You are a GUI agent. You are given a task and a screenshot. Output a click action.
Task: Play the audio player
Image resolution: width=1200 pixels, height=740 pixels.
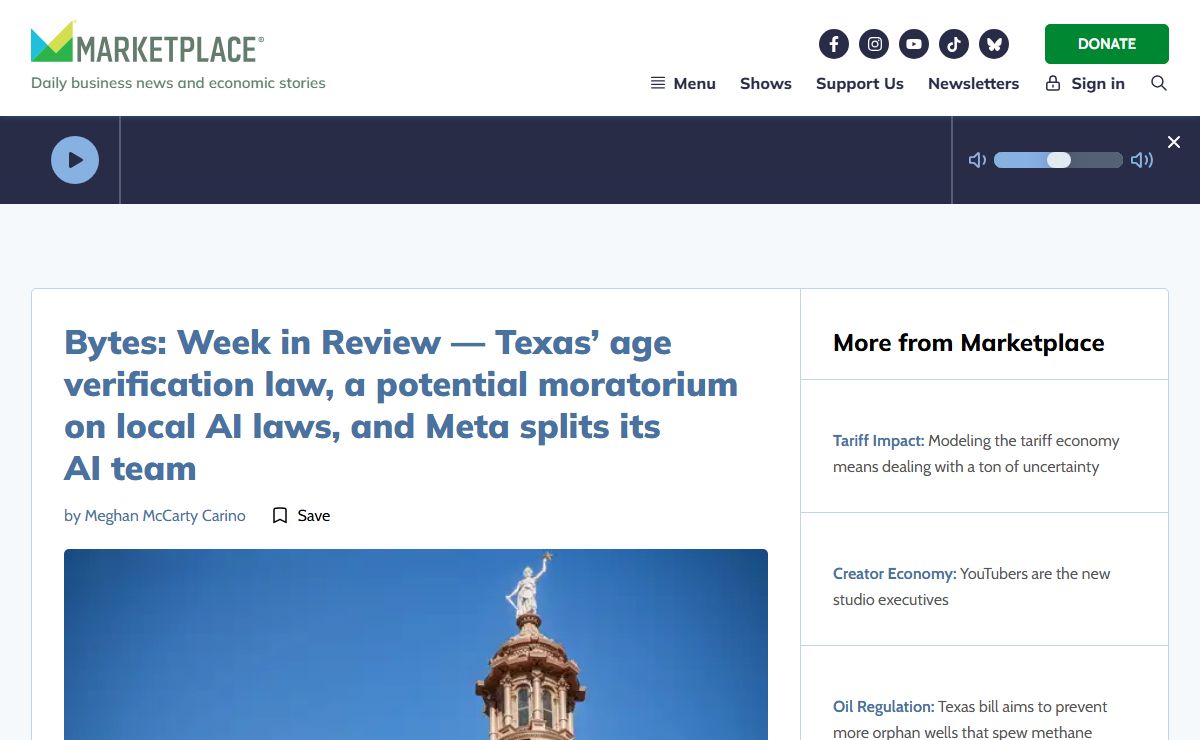pos(75,160)
